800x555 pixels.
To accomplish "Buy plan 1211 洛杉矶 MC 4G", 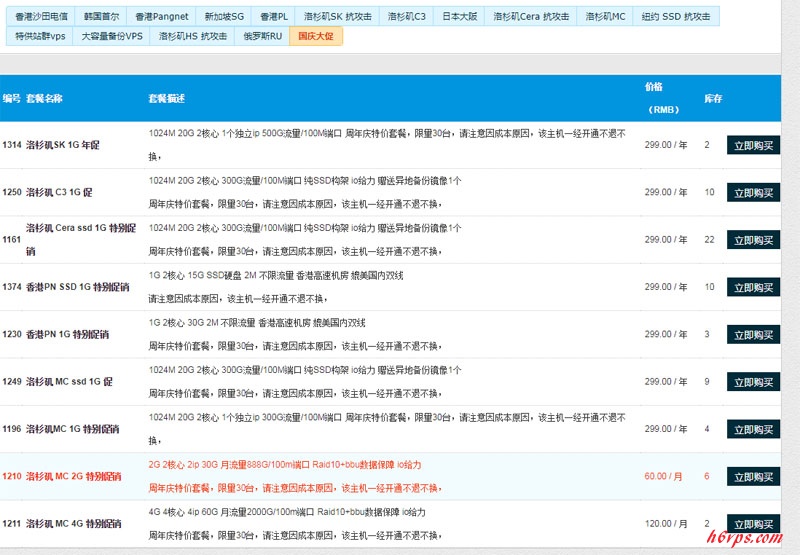I will (753, 524).
